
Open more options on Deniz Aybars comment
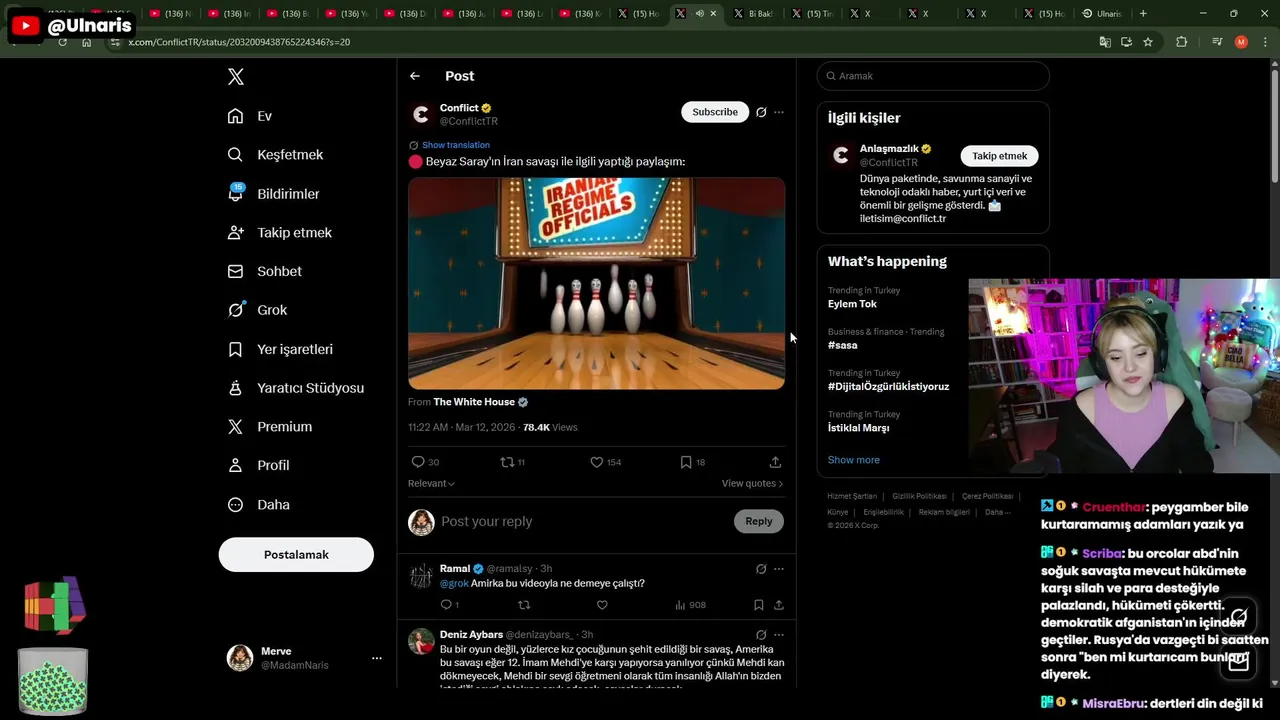779,635
